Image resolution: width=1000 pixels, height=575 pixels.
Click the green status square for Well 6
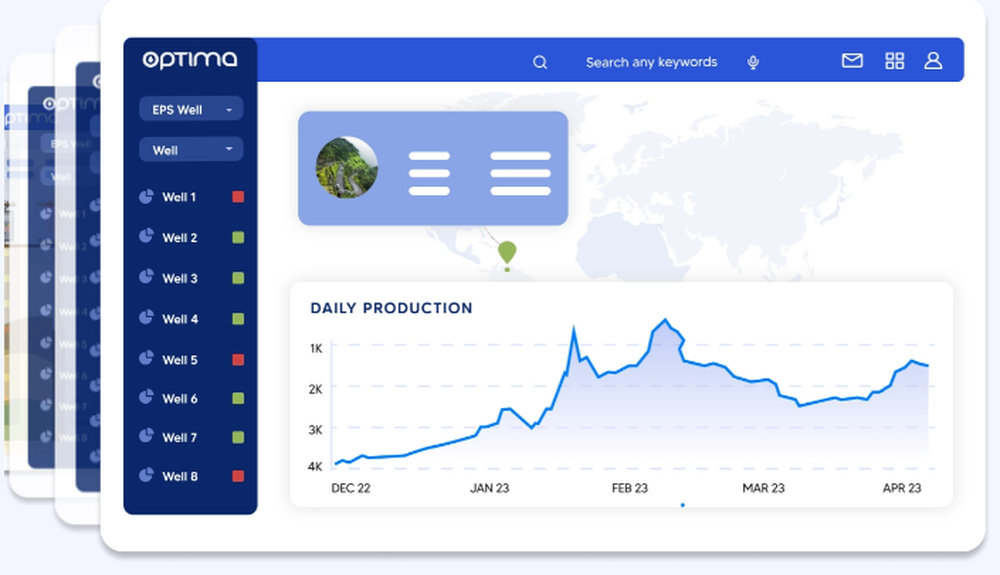[238, 398]
